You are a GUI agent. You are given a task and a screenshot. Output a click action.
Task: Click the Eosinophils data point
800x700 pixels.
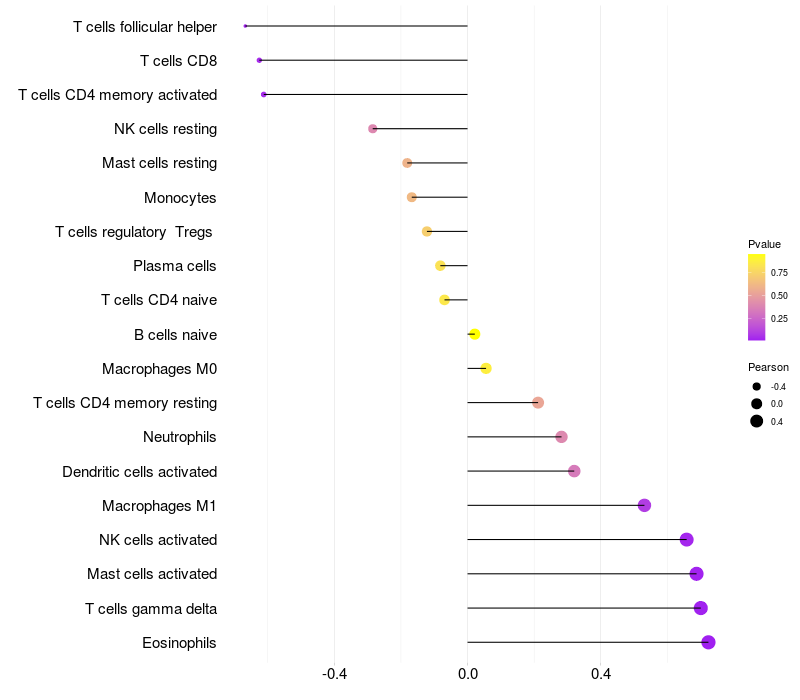pos(708,642)
